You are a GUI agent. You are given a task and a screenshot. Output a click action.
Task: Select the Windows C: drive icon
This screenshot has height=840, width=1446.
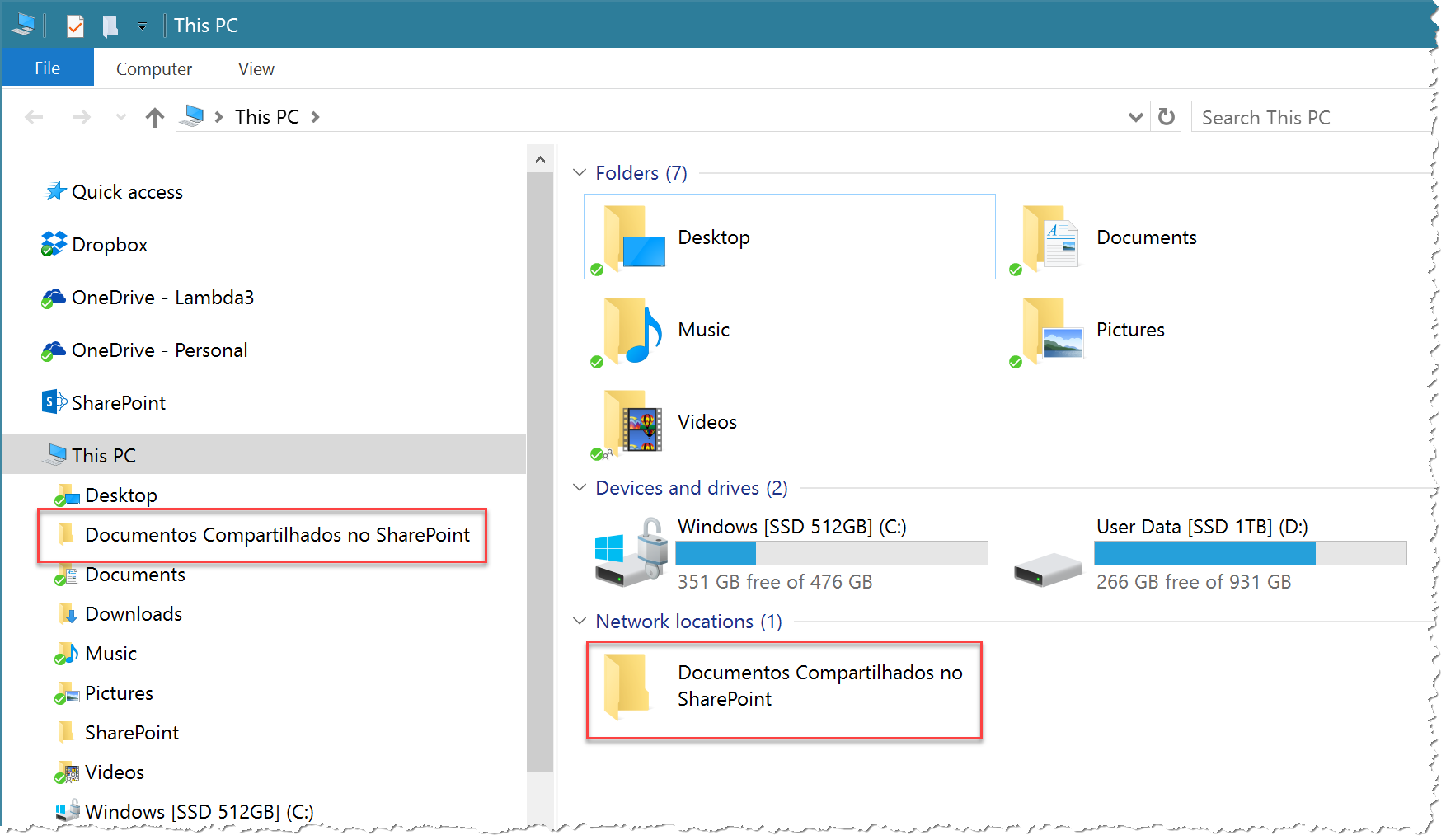(630, 551)
